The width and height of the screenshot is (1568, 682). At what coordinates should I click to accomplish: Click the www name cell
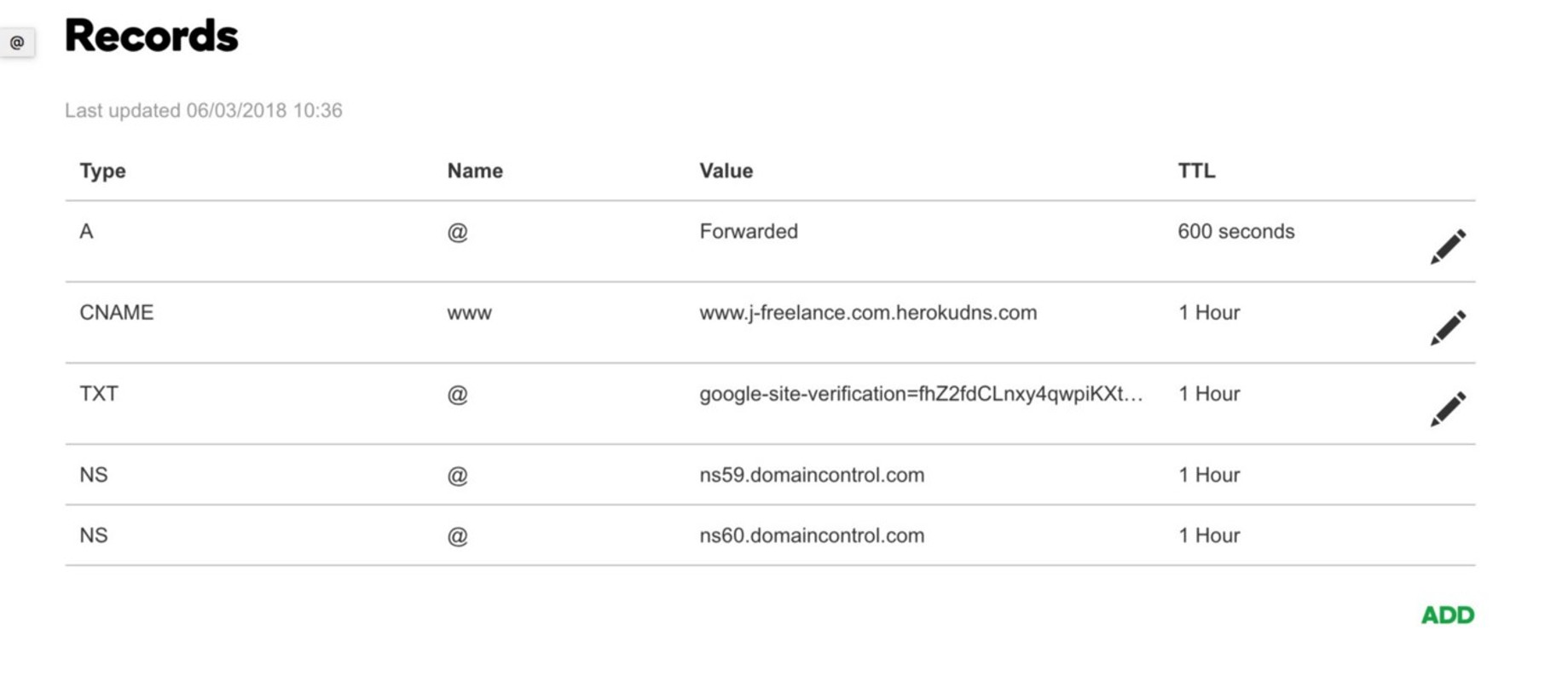(x=469, y=313)
